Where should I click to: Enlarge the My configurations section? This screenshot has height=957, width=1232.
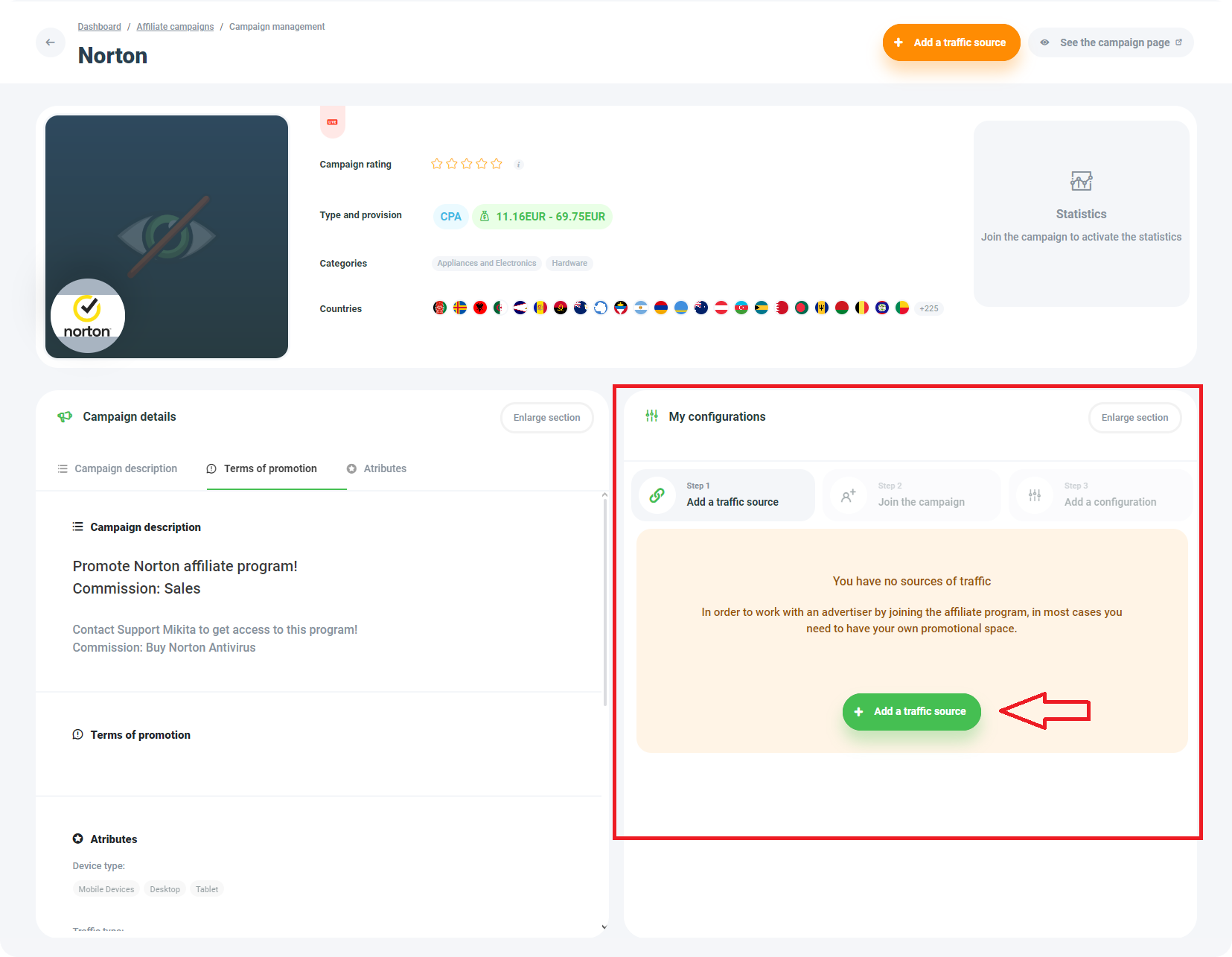[x=1134, y=418]
